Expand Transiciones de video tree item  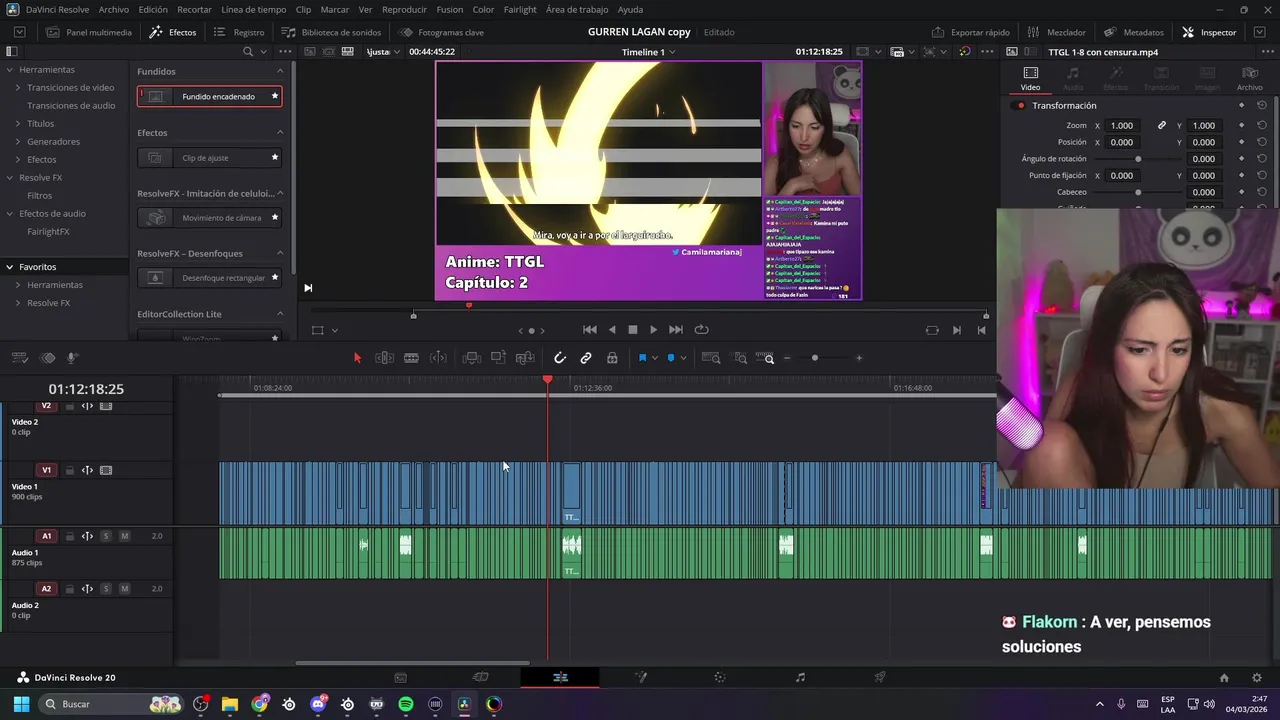(x=17, y=88)
